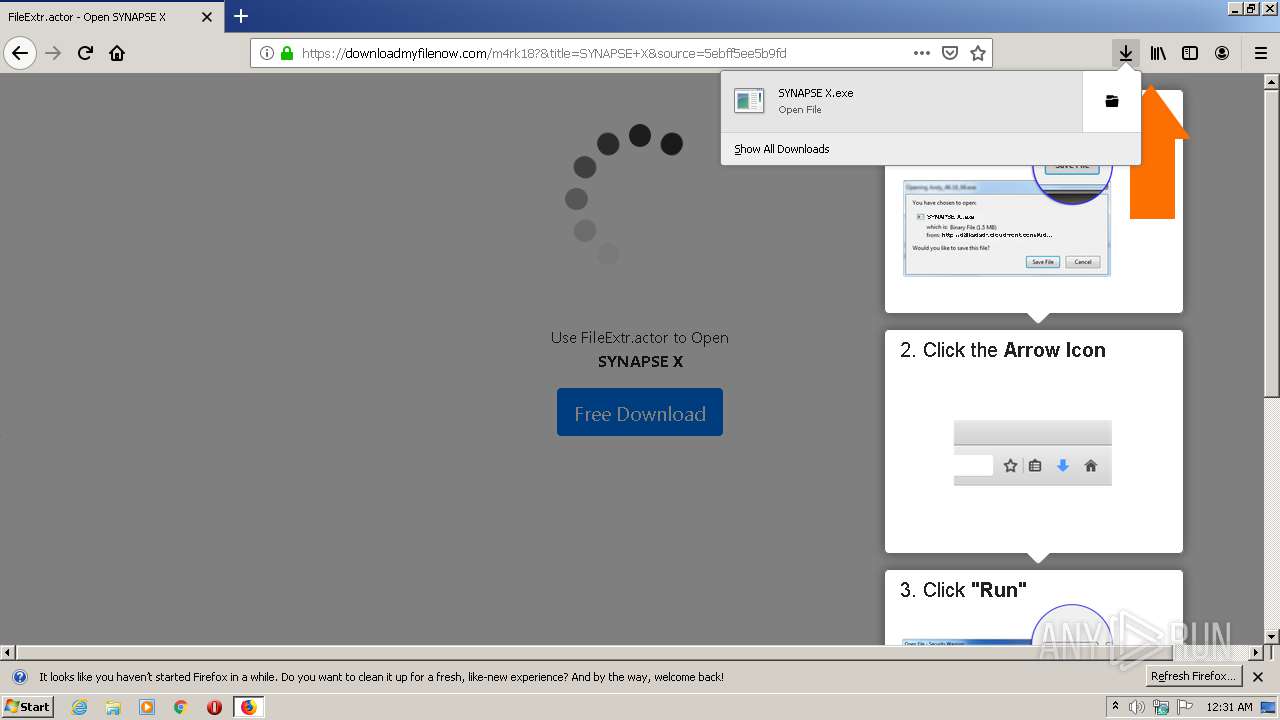The height and width of the screenshot is (720, 1280).
Task: Launch Opera browser from taskbar
Action: 214,707
